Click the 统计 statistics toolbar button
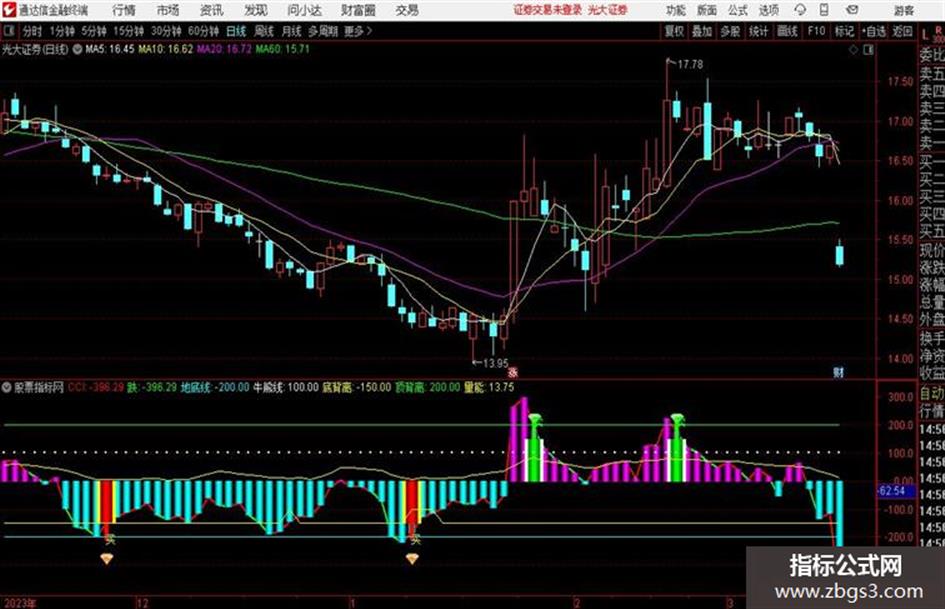The width and height of the screenshot is (945, 609). 758,31
